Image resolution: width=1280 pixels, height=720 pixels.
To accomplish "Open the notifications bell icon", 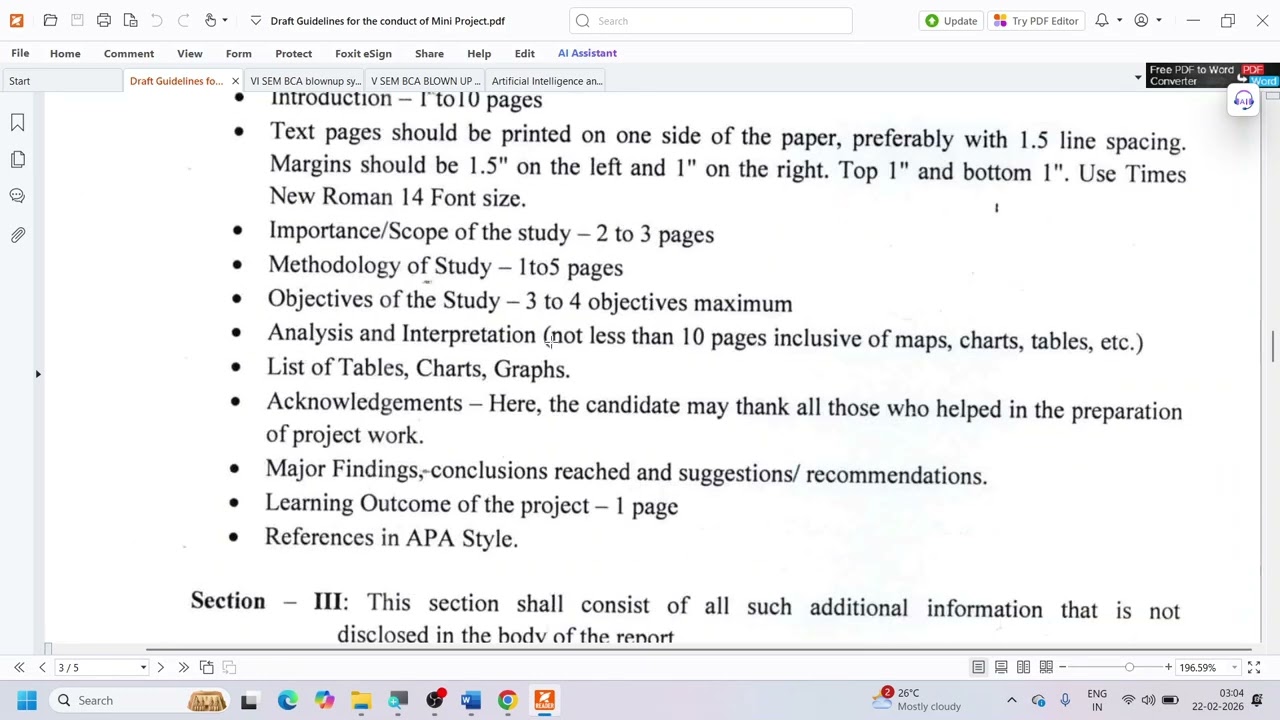I will (x=1101, y=20).
